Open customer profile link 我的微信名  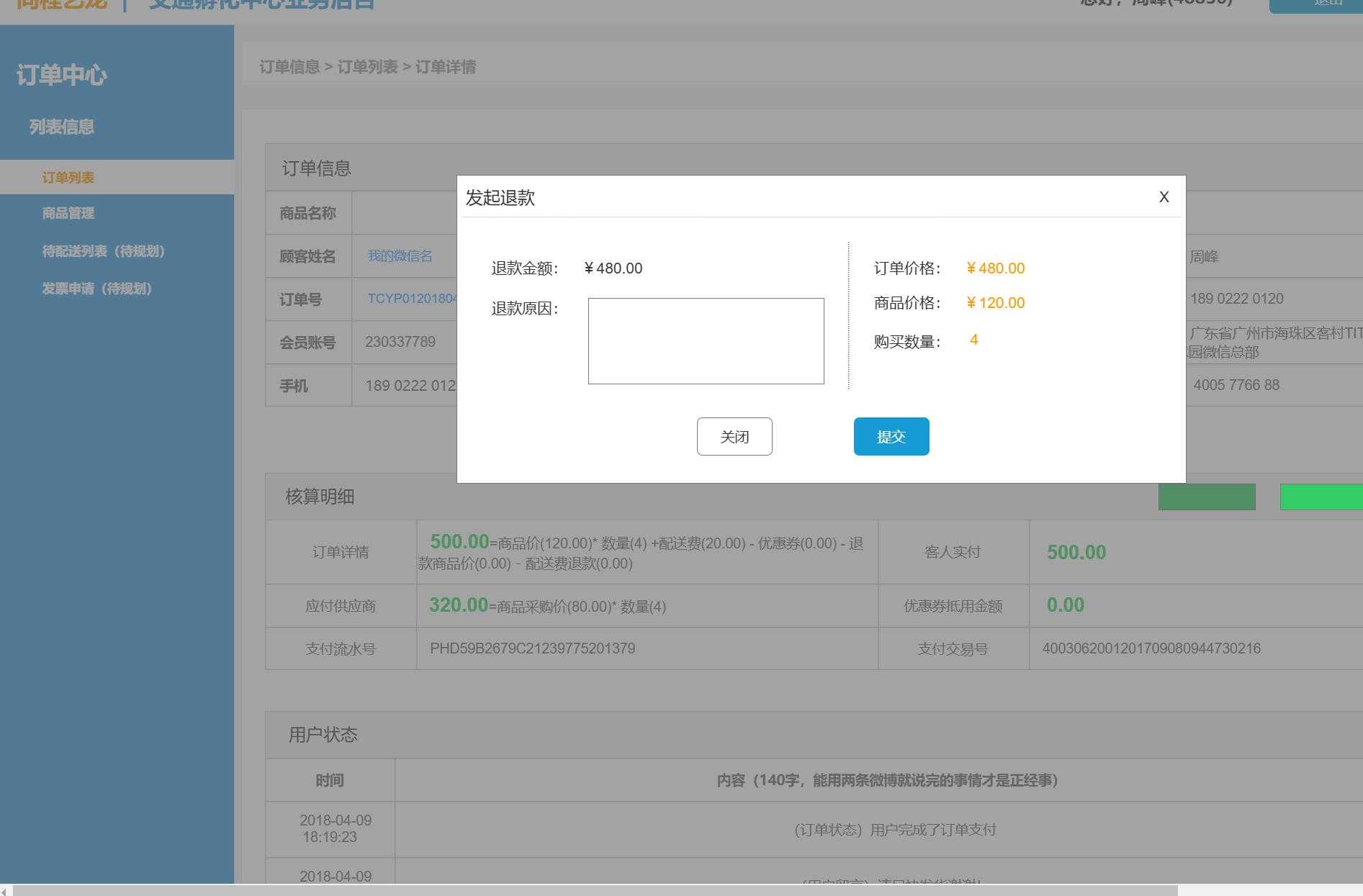pos(400,256)
